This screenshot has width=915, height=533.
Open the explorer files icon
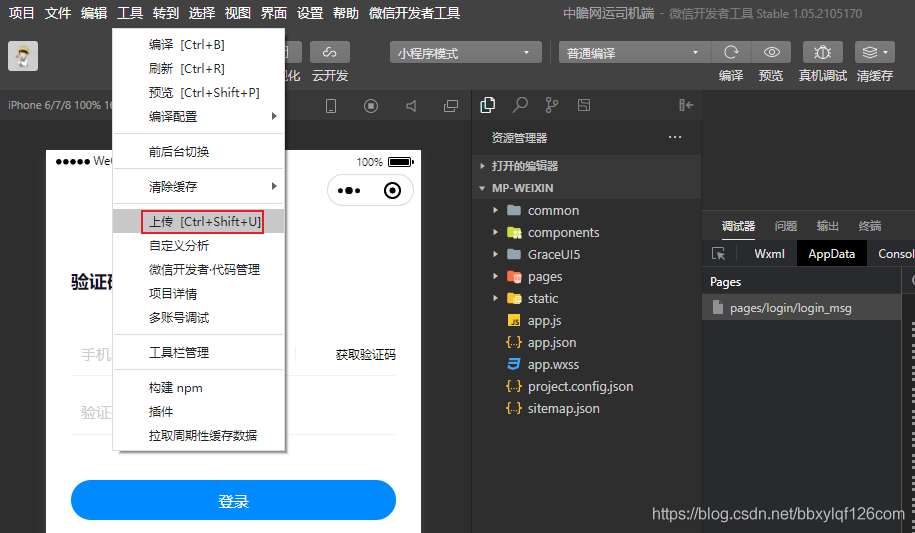tap(487, 105)
